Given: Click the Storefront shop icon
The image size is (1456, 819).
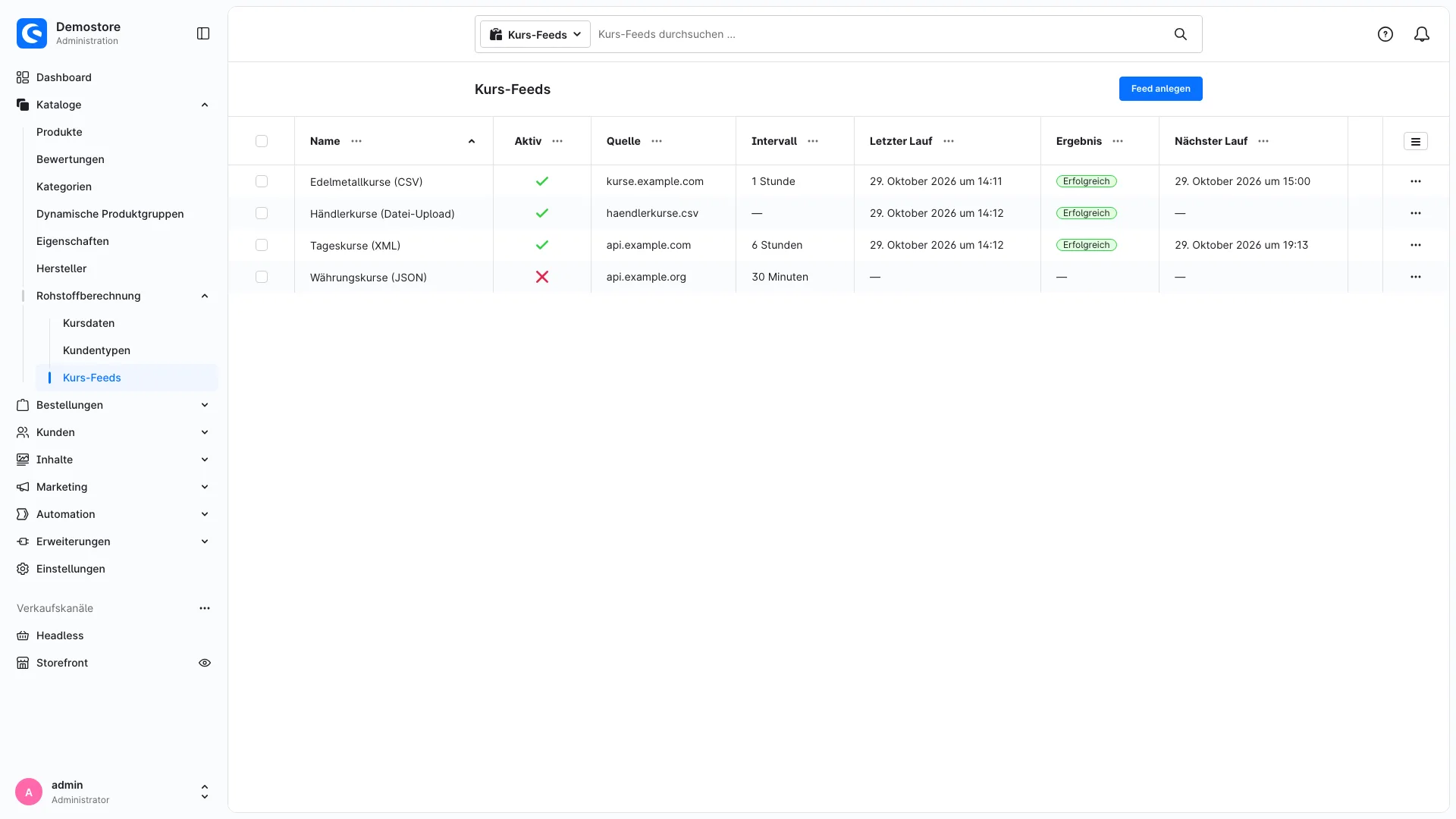Looking at the screenshot, I should 23,663.
